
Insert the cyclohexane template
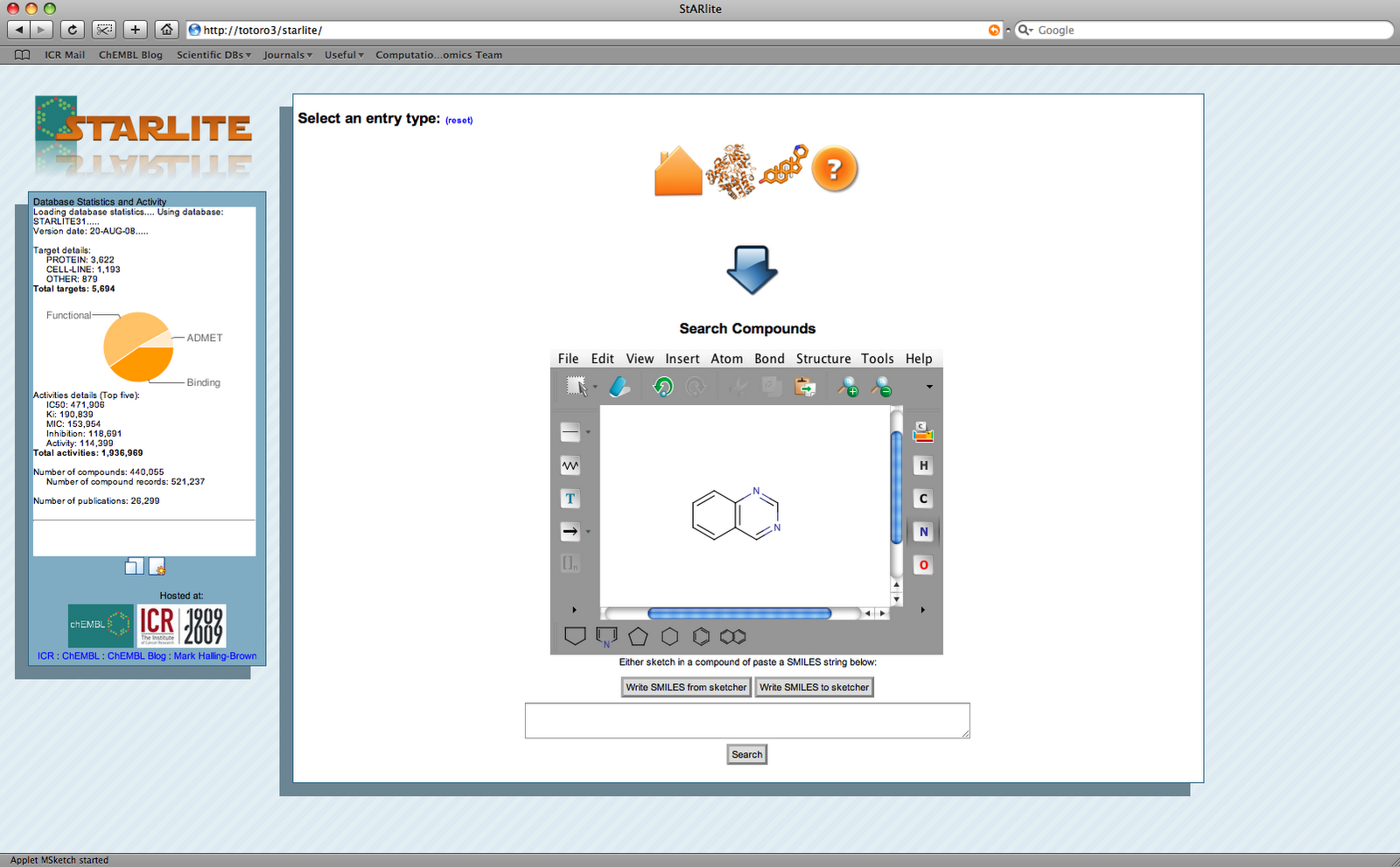pyautogui.click(x=669, y=637)
